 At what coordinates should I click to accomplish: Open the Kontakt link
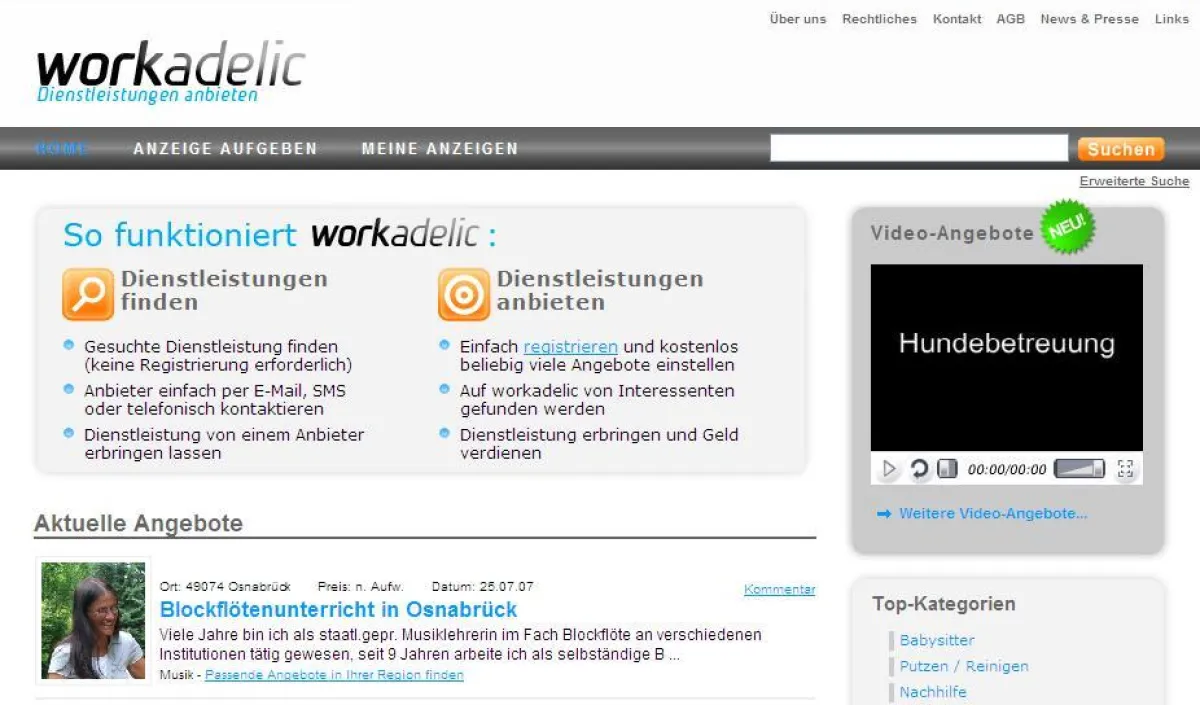point(957,19)
